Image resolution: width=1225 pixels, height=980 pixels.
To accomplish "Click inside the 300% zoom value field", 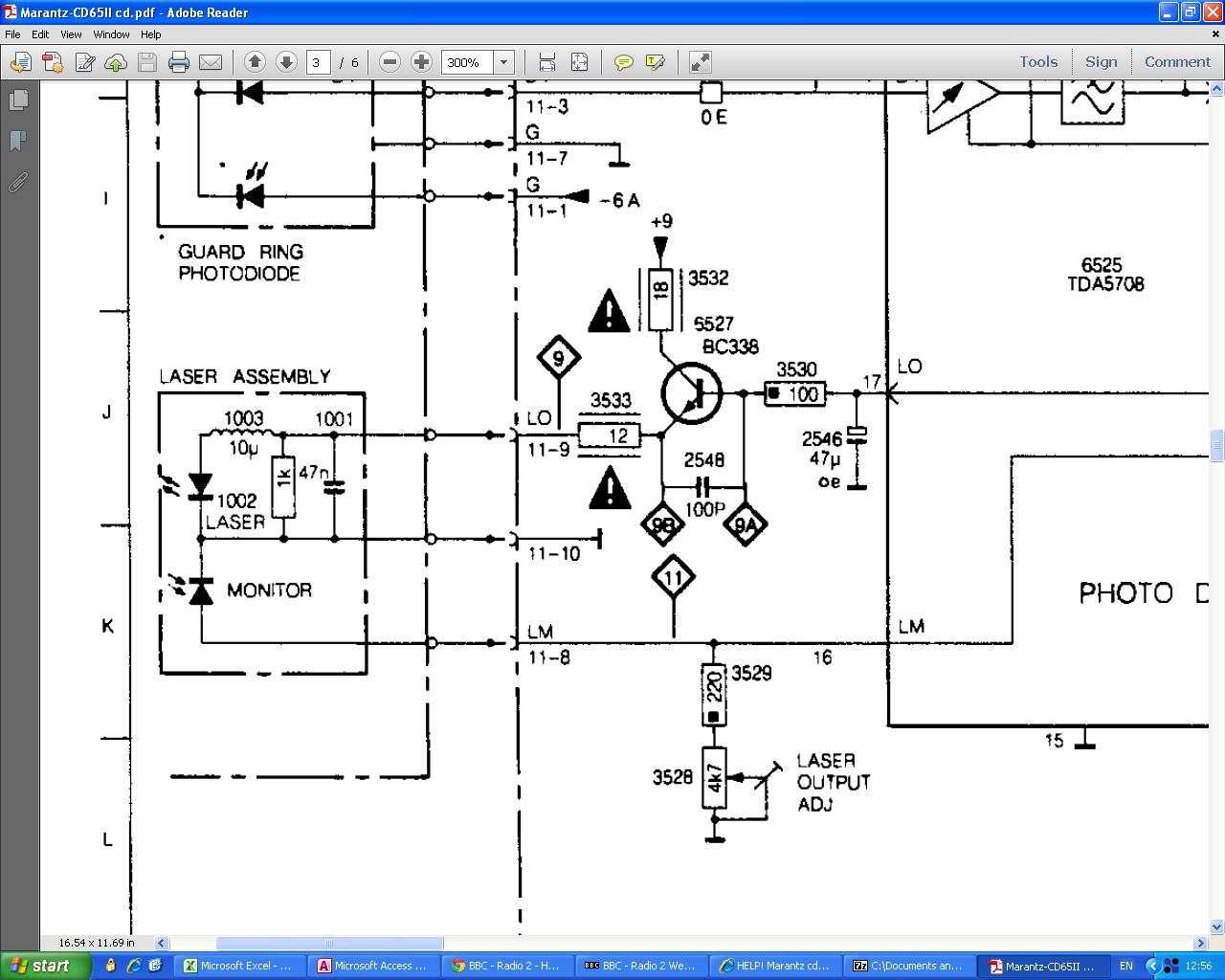I will [x=467, y=62].
